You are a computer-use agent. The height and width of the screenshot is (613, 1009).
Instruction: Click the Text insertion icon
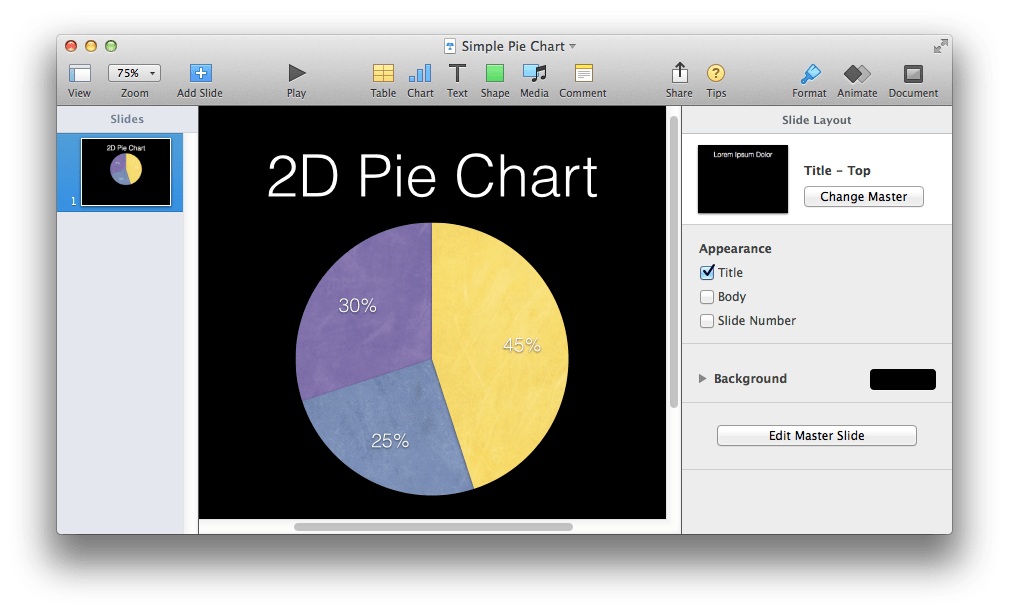(x=457, y=80)
